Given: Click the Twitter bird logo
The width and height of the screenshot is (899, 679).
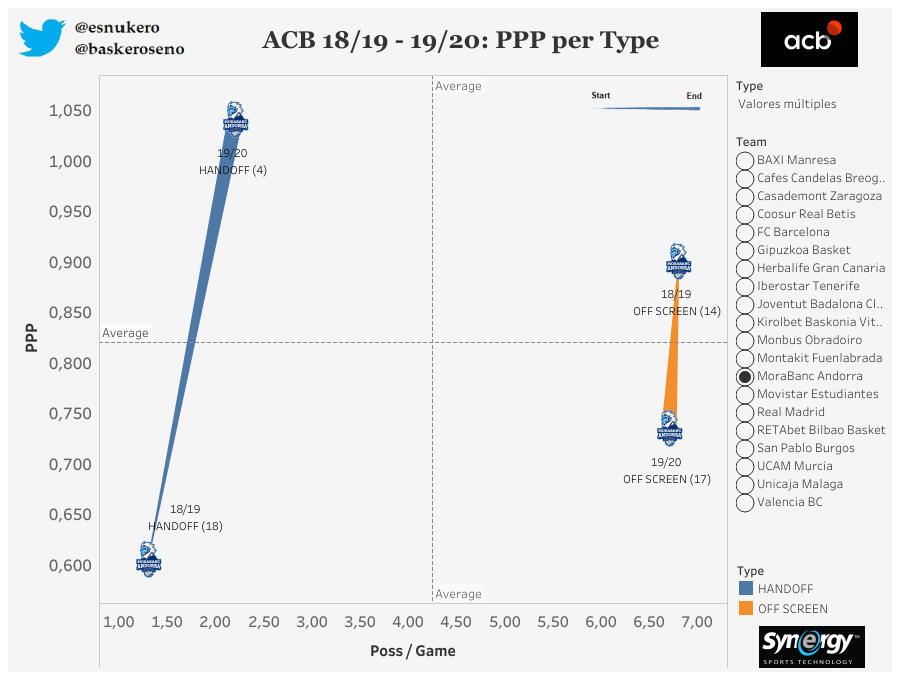Looking at the screenshot, I should tap(42, 38).
